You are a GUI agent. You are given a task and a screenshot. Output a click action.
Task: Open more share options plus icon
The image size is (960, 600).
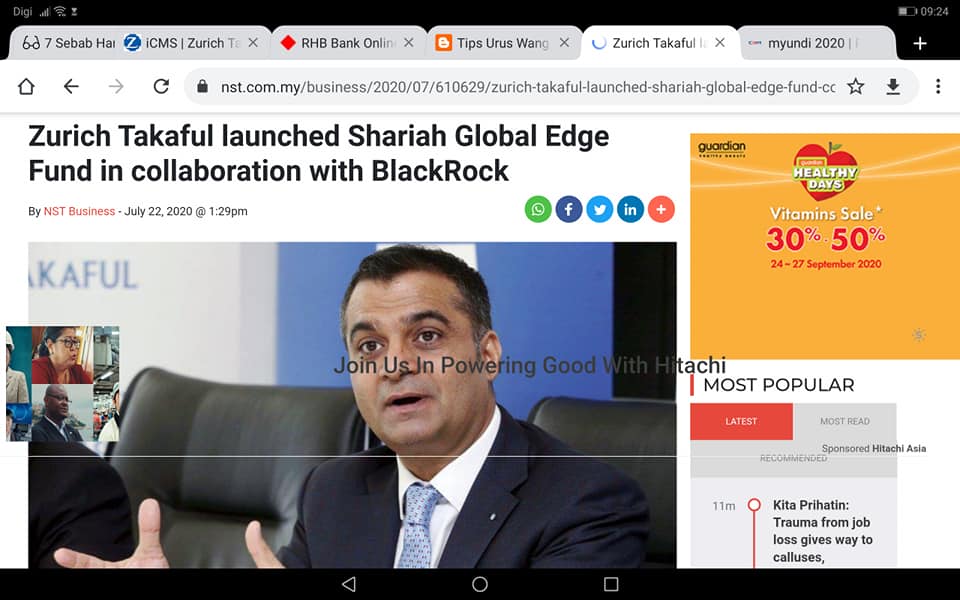[x=661, y=209]
